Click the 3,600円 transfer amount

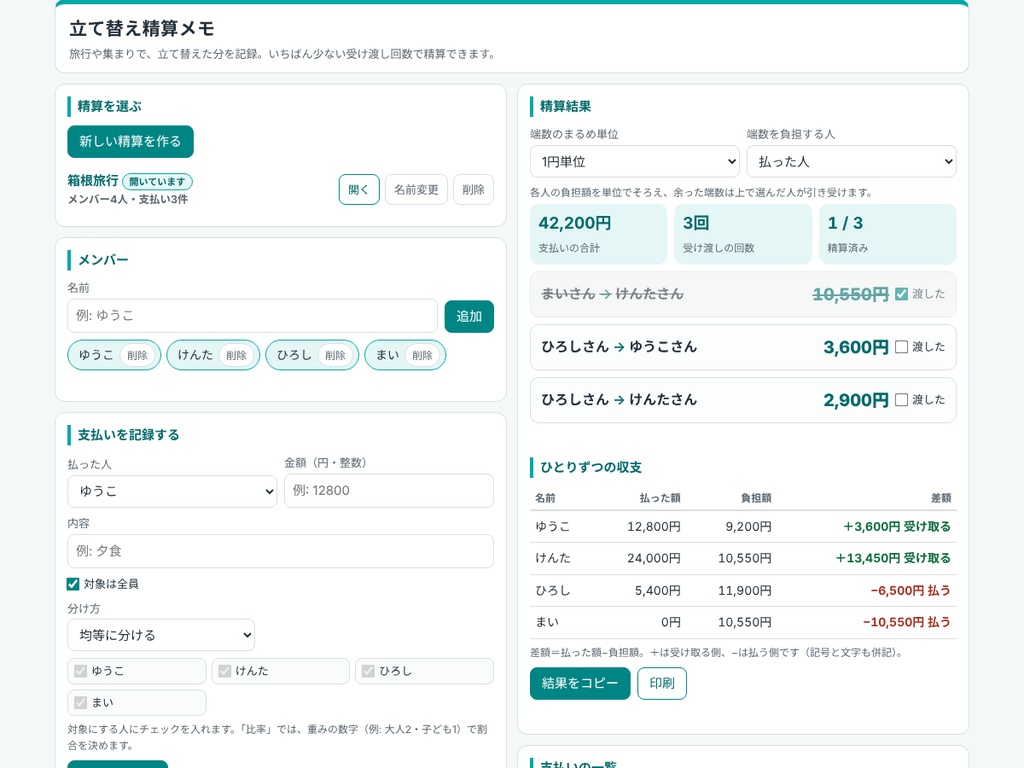point(856,347)
